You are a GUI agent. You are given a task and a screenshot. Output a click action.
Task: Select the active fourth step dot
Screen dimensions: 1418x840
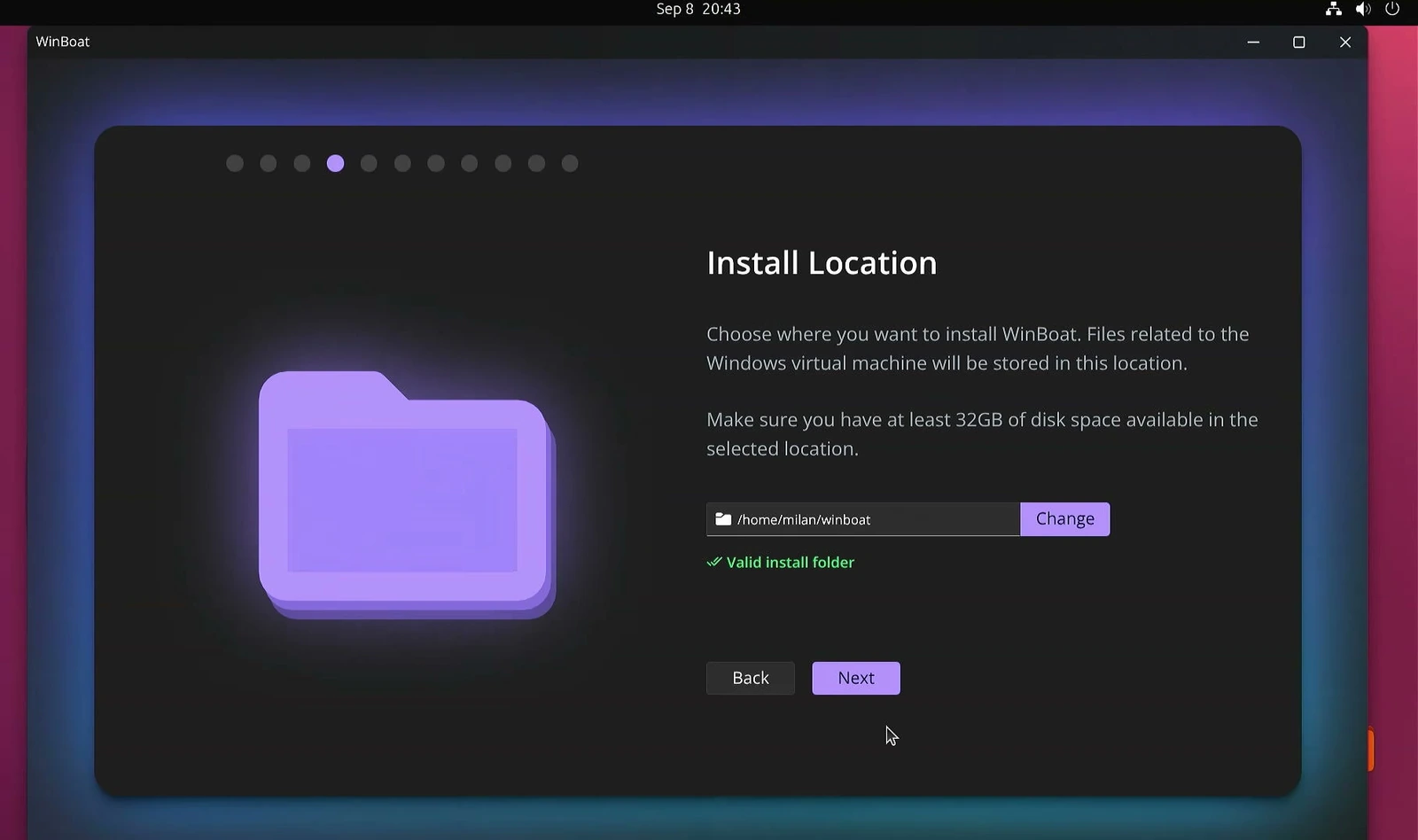pos(335,163)
